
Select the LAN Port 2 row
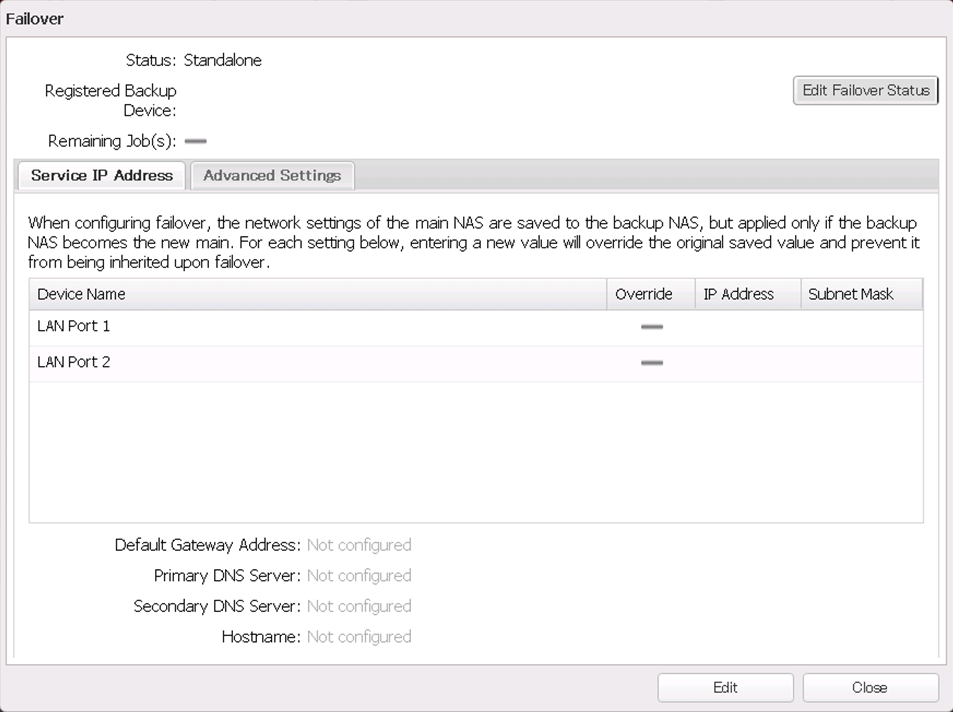click(74, 362)
